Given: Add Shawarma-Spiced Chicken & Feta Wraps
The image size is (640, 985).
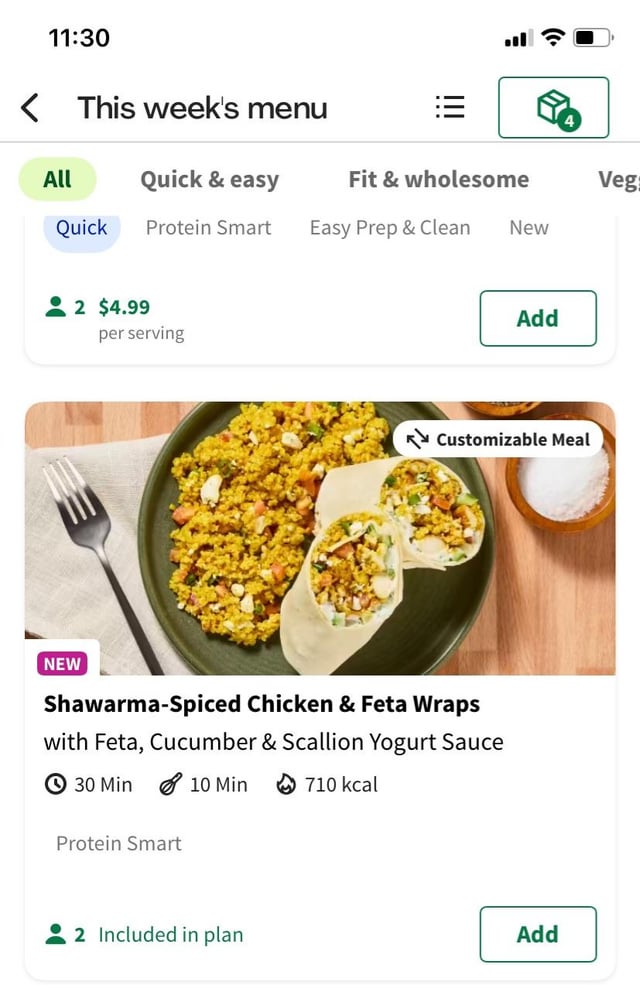Looking at the screenshot, I should point(537,934).
